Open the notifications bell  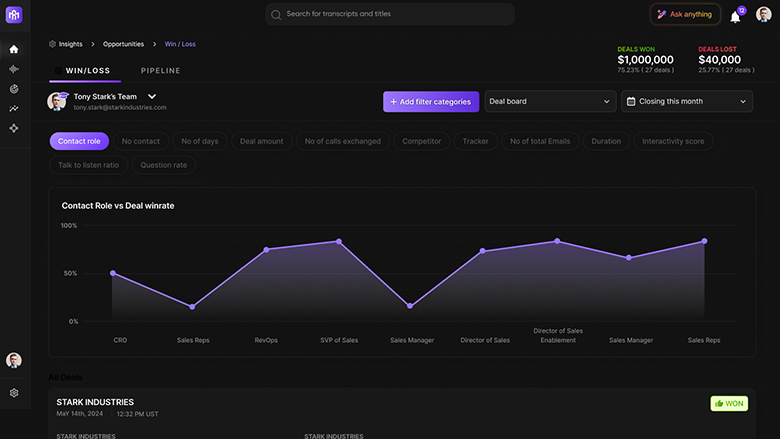(735, 17)
